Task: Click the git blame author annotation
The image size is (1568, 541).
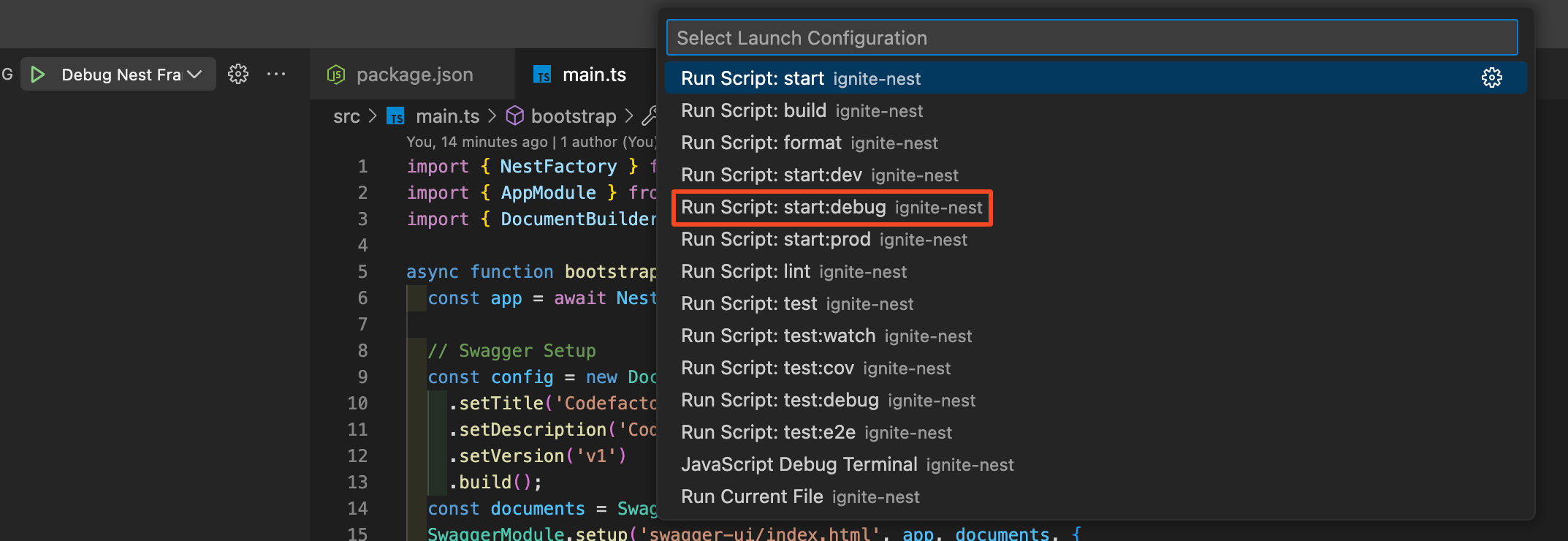Action: pos(530,142)
